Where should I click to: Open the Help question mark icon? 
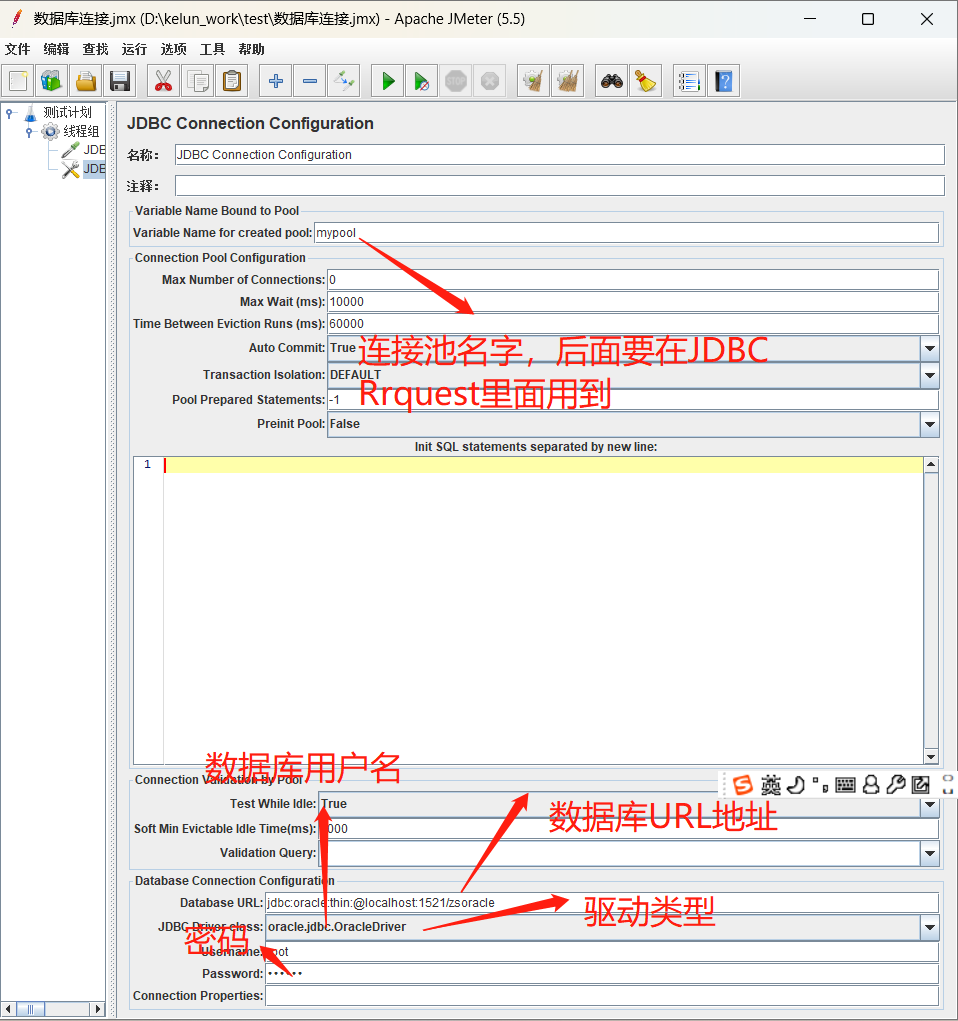point(724,81)
